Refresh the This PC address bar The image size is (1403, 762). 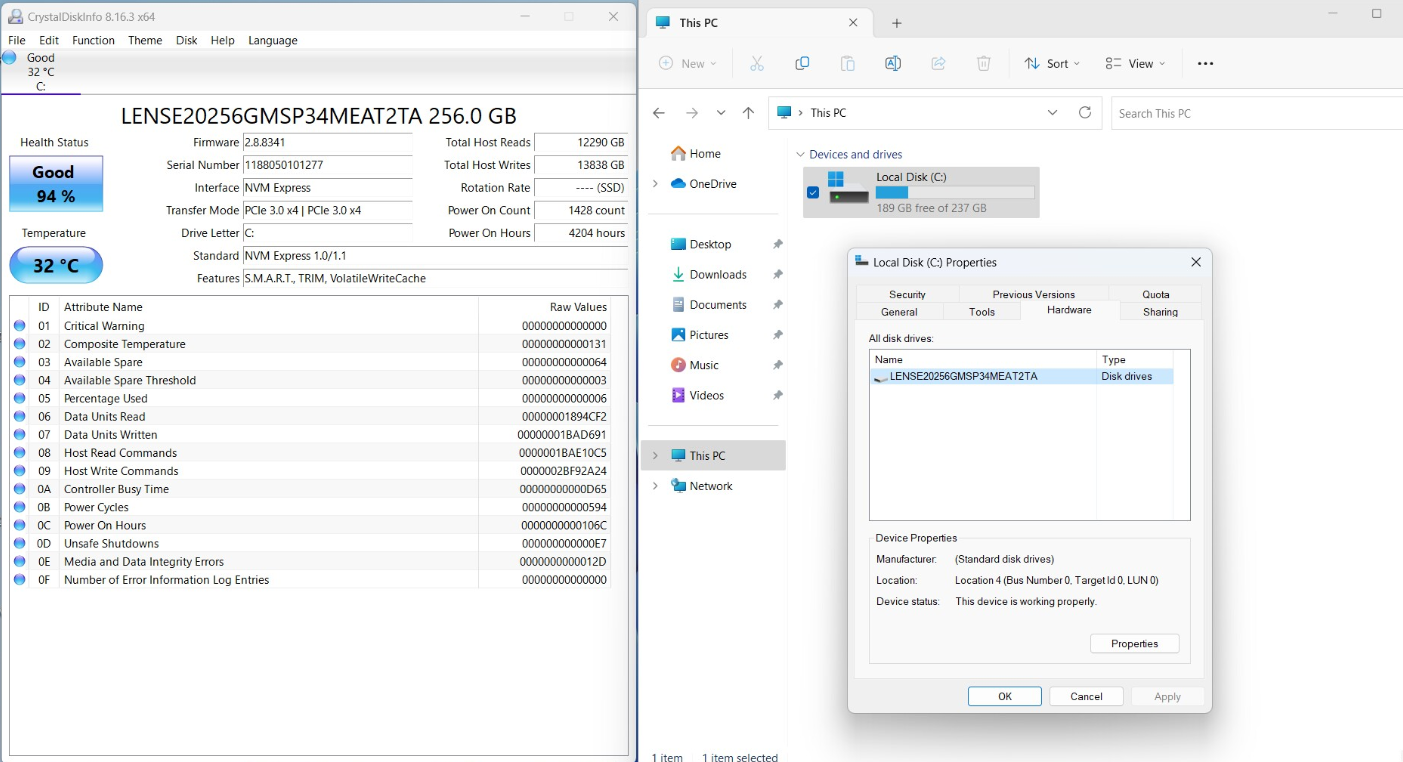[1085, 113]
